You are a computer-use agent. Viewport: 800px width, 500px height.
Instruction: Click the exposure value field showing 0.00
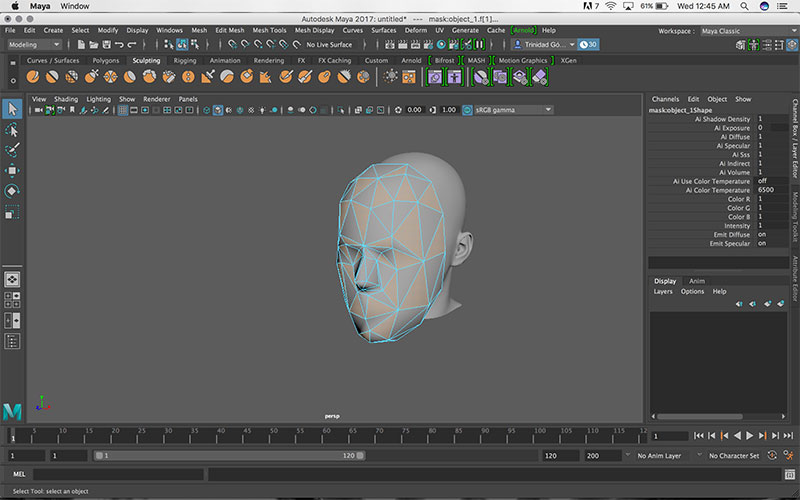click(x=415, y=110)
